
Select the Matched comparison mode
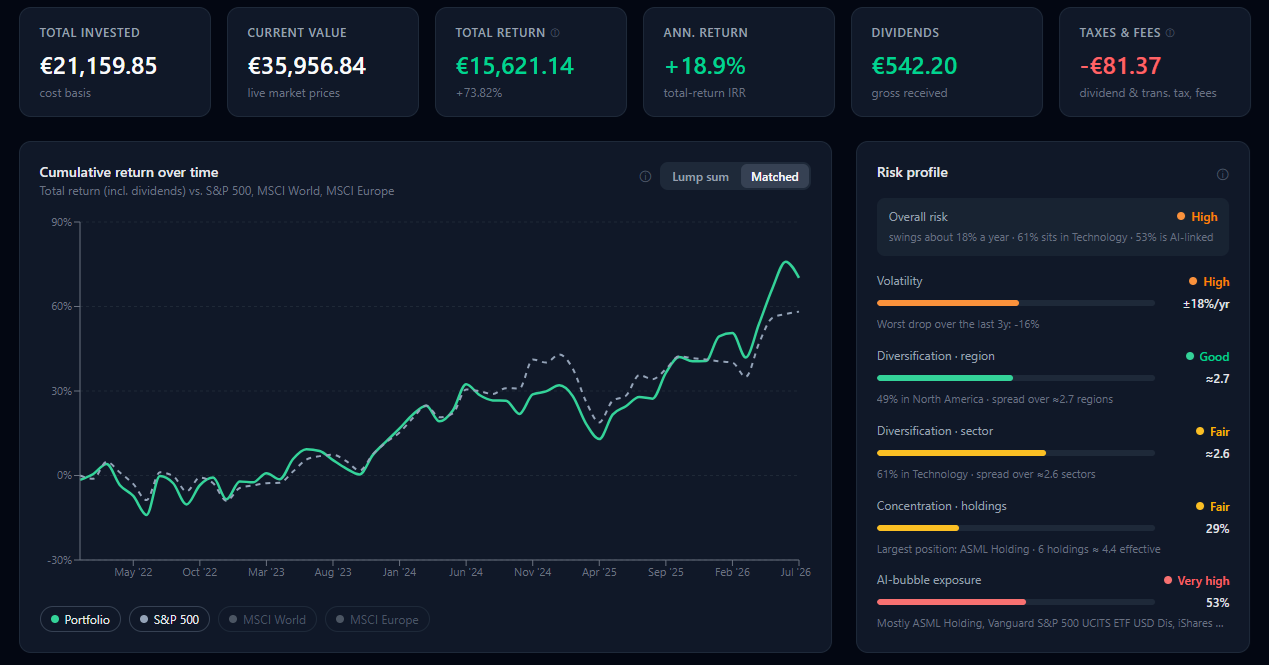click(x=775, y=176)
